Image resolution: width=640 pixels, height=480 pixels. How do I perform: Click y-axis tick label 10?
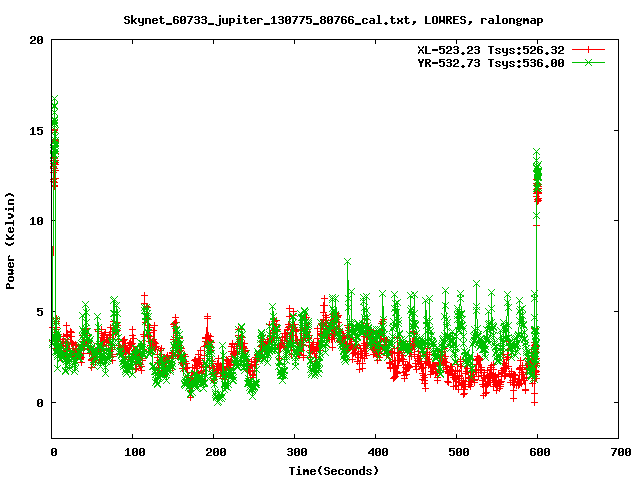(x=37, y=221)
